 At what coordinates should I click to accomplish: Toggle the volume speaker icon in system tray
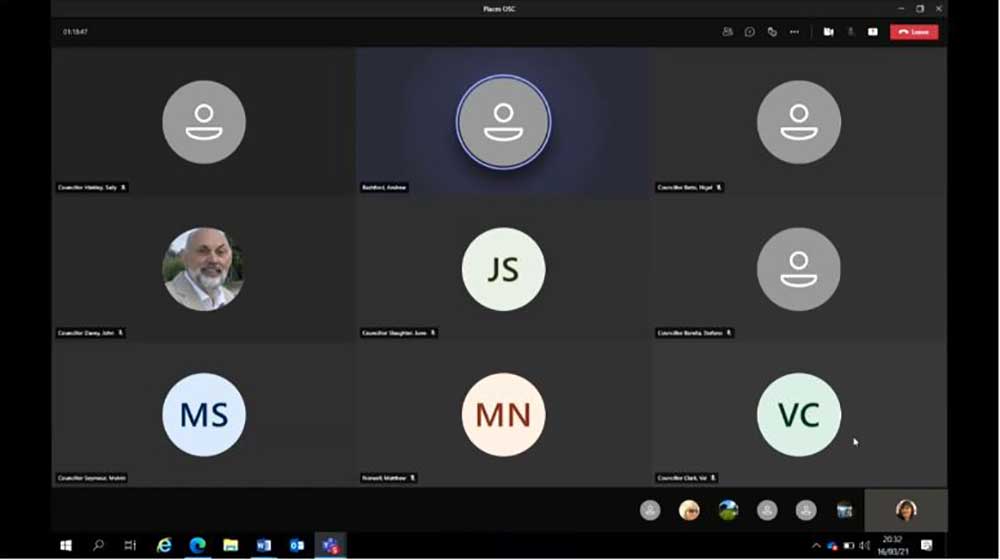[864, 545]
